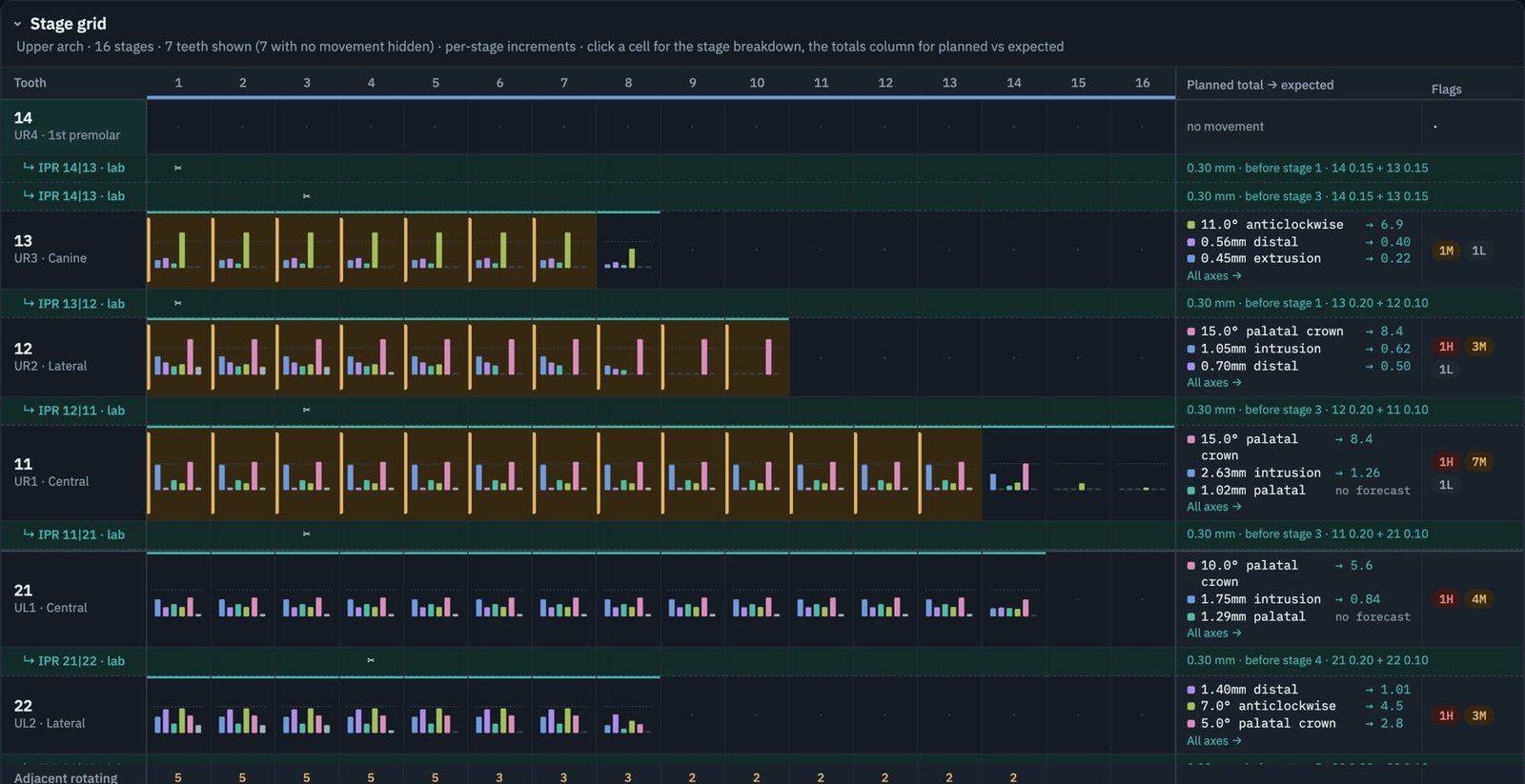This screenshot has width=1525, height=784.
Task: Open All axes for tooth 21 Central
Action: point(1213,633)
